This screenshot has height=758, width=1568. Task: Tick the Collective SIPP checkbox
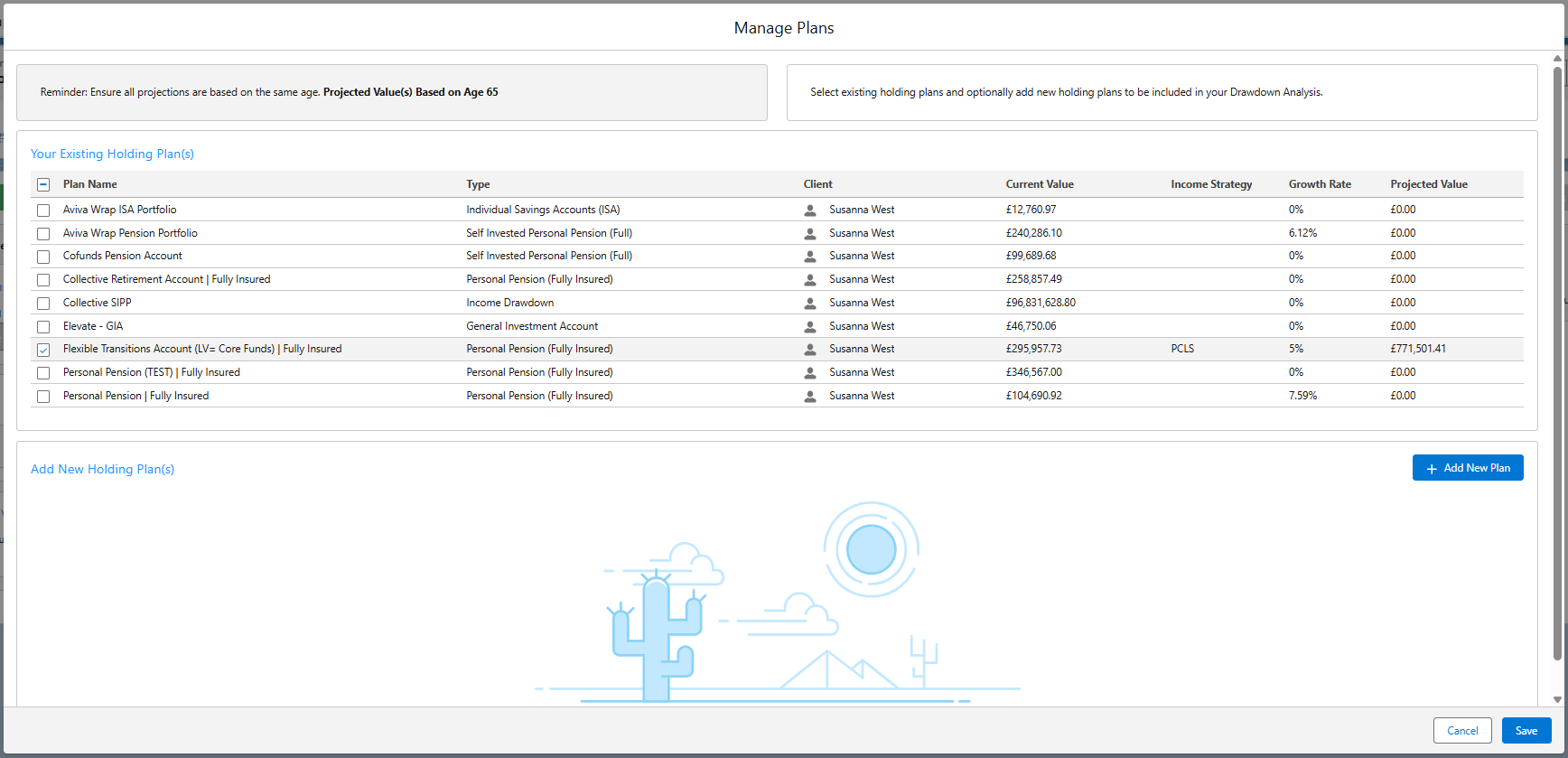pos(43,304)
